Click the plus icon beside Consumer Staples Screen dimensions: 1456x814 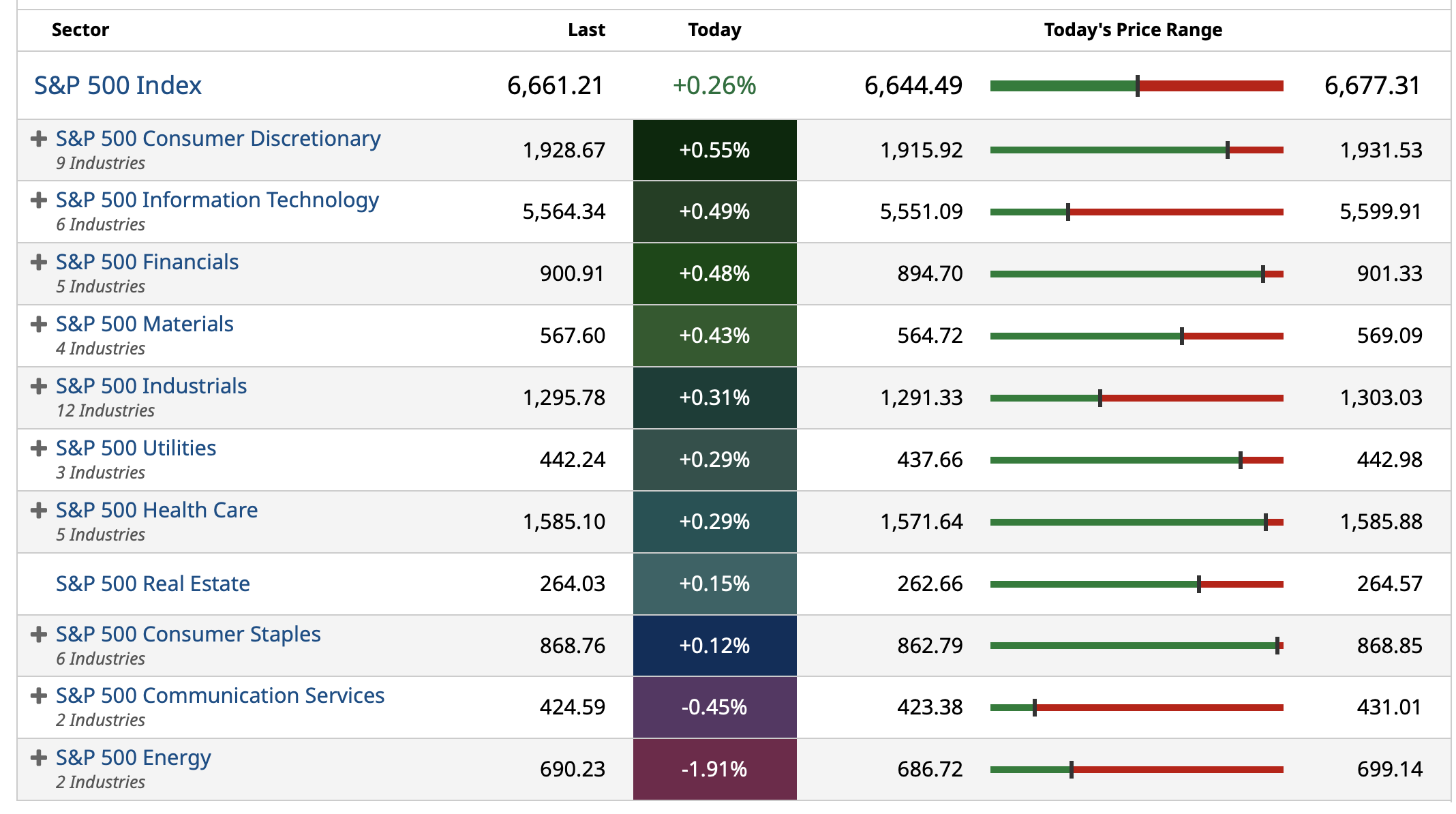(x=39, y=635)
